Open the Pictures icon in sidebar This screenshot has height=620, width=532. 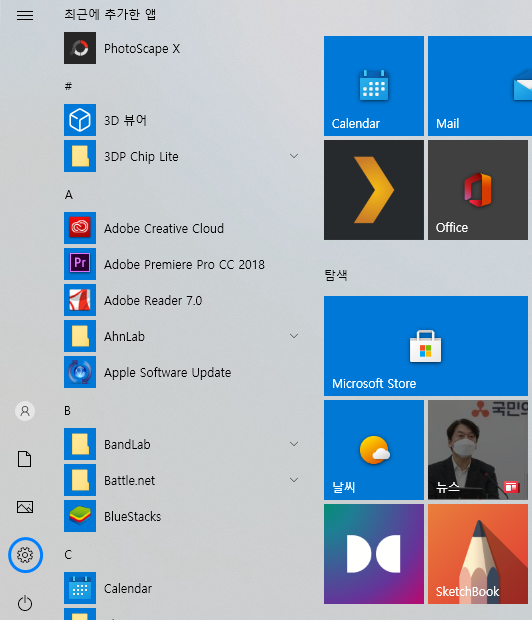[25, 507]
